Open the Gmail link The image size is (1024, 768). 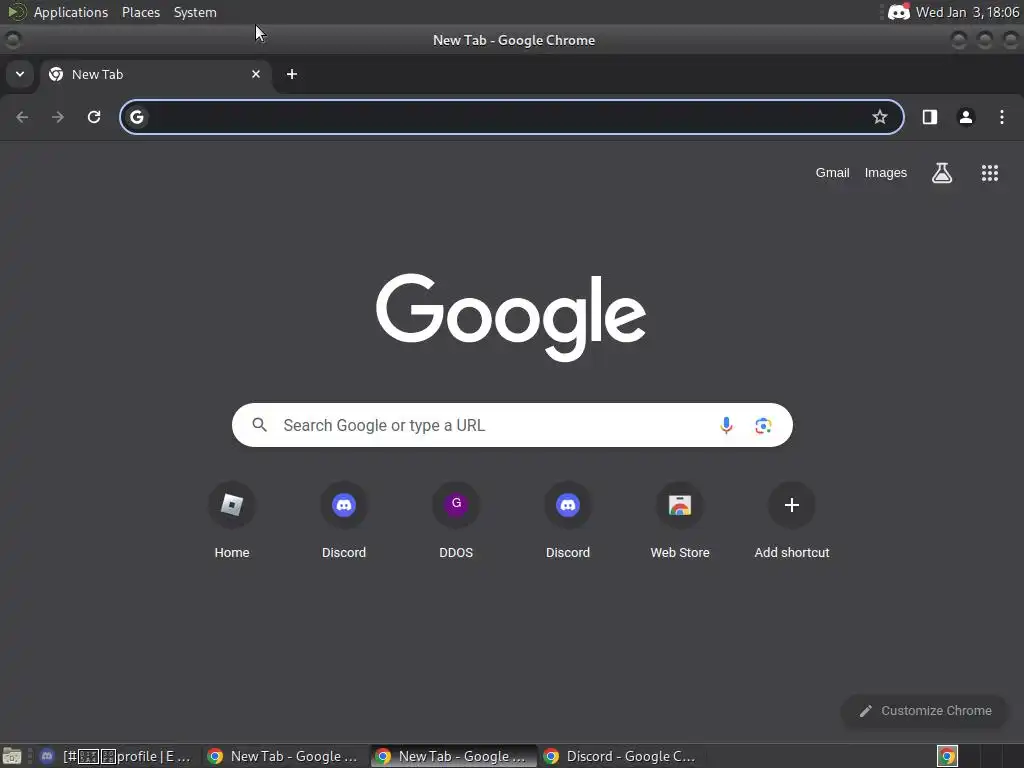coord(833,172)
